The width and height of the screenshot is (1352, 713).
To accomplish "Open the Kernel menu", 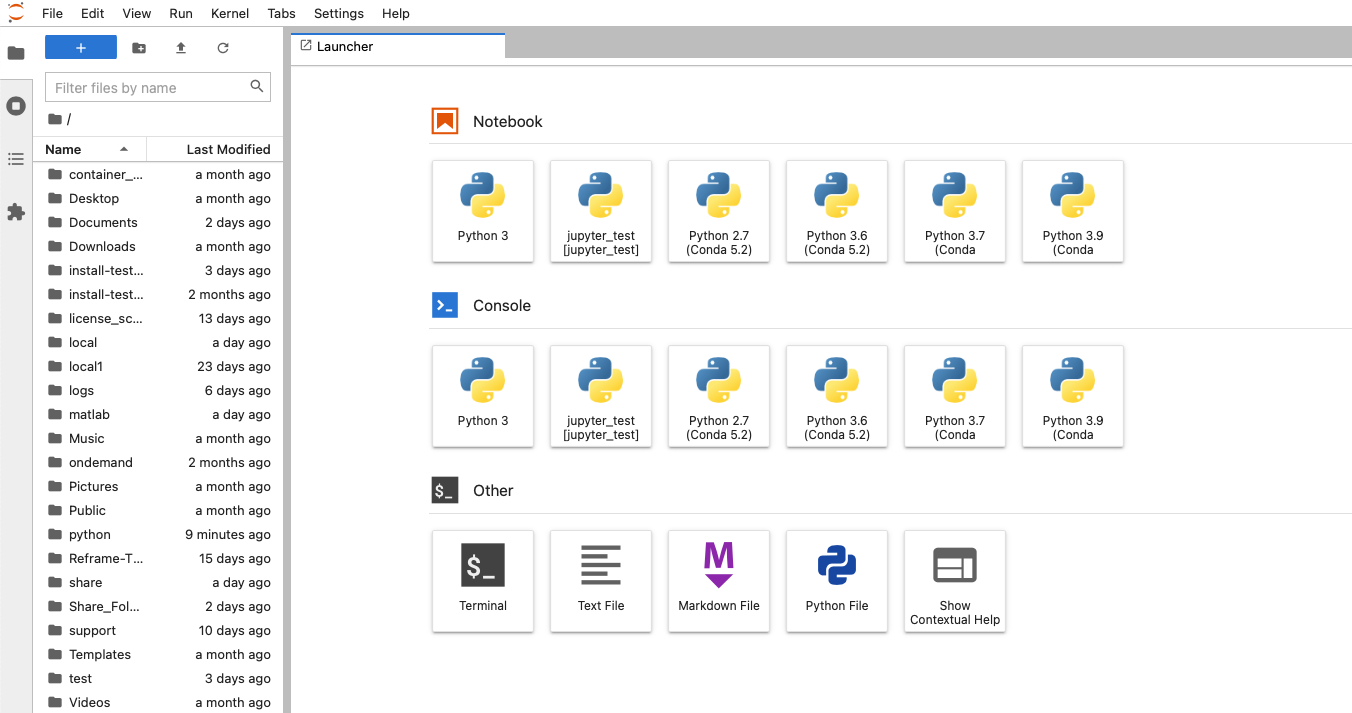I will [231, 13].
